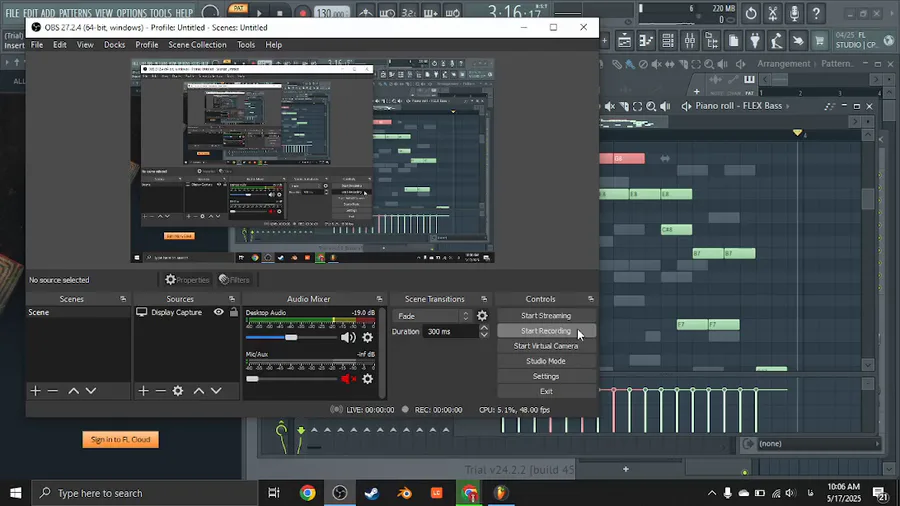Screen dimensions: 900x506
Task: Increase Duration with the stepper up arrow
Action: pos(484,328)
